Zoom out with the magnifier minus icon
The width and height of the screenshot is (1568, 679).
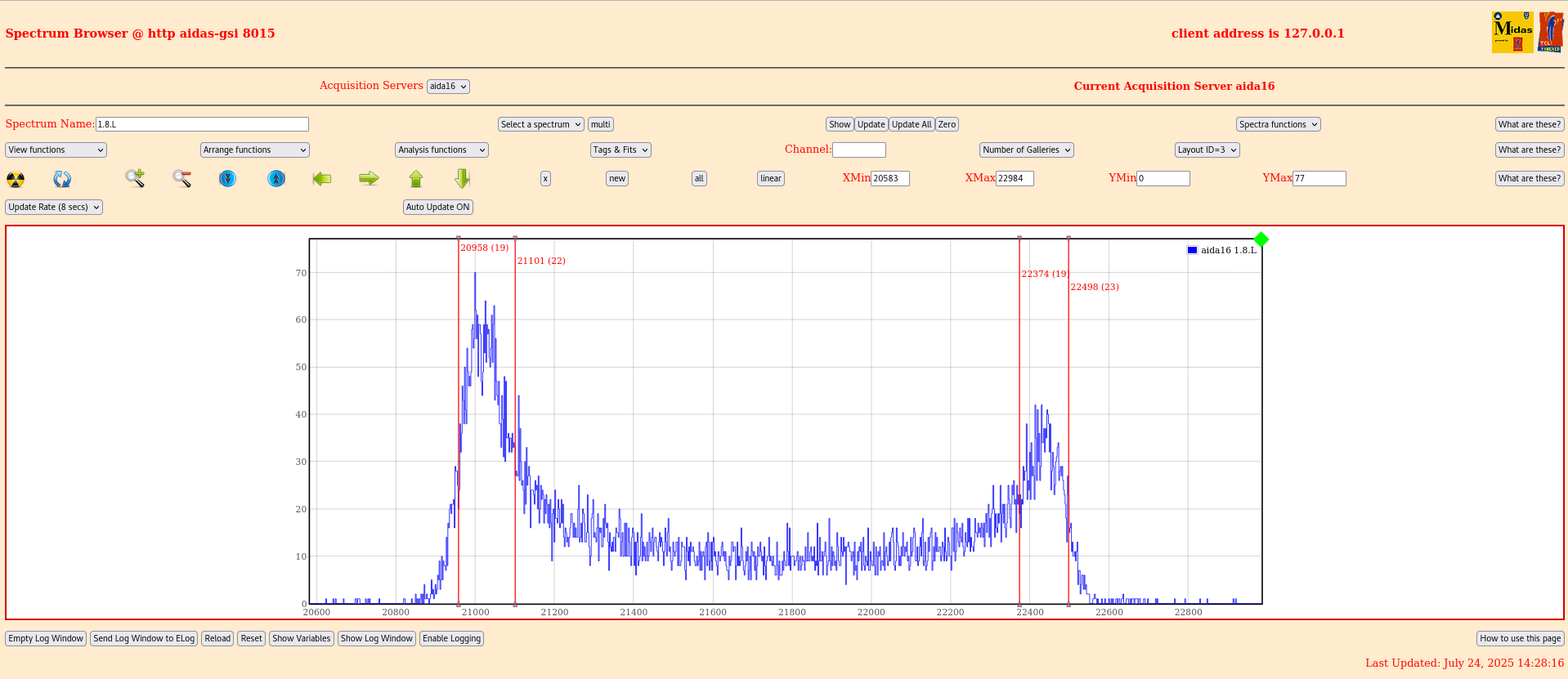click(x=181, y=178)
